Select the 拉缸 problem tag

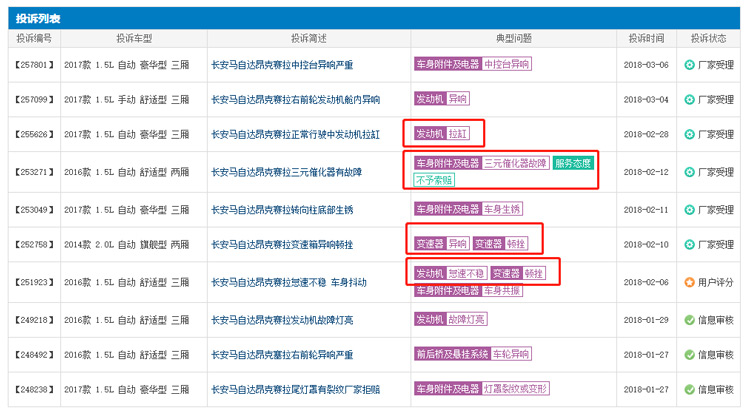tap(457, 133)
